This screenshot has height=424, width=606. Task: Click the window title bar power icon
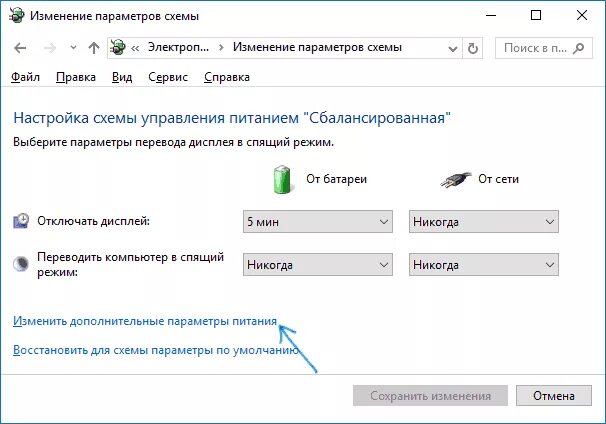tap(17, 15)
